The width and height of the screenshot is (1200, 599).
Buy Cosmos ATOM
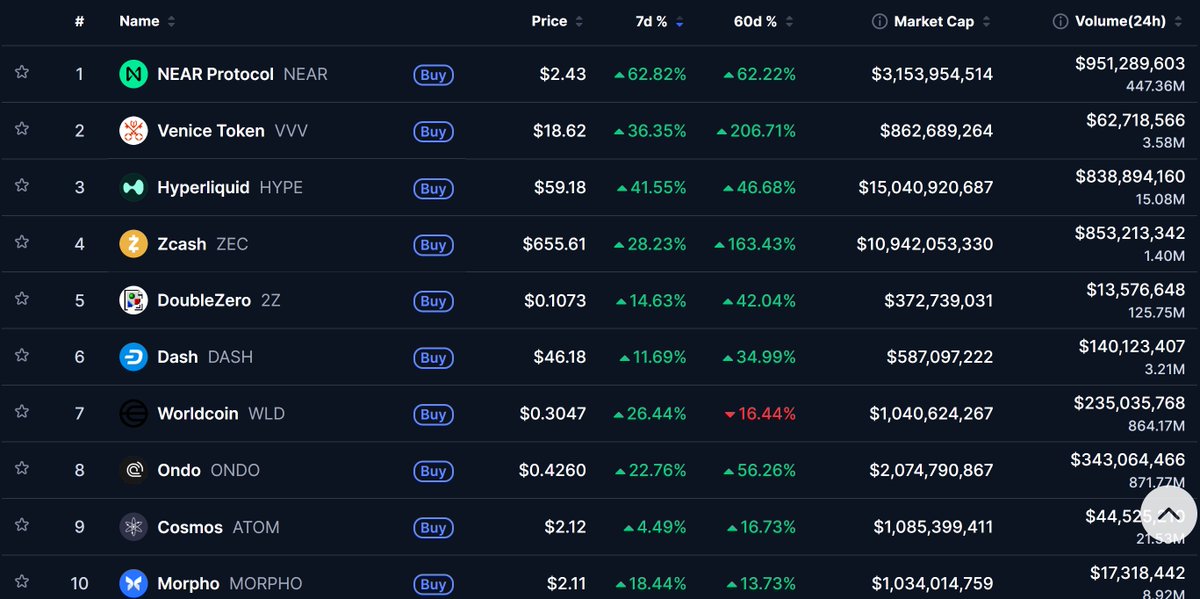click(x=433, y=527)
